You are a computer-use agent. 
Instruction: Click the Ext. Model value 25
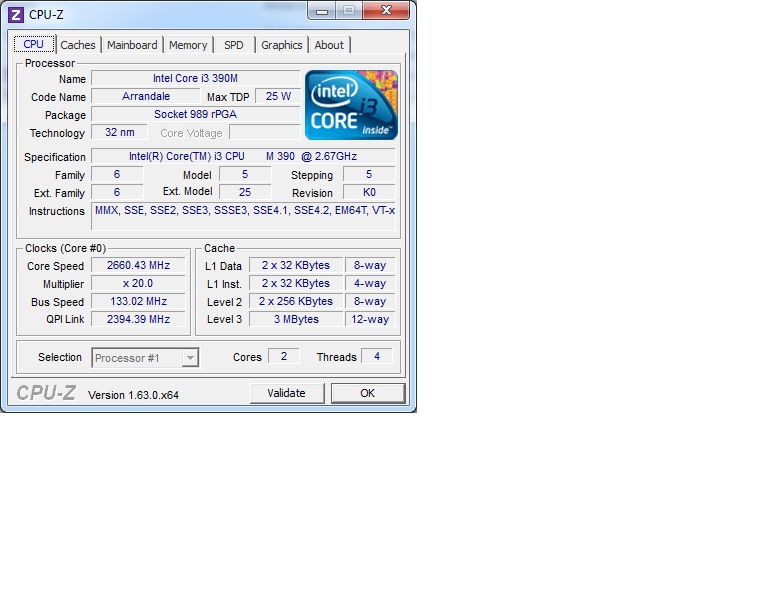[245, 192]
